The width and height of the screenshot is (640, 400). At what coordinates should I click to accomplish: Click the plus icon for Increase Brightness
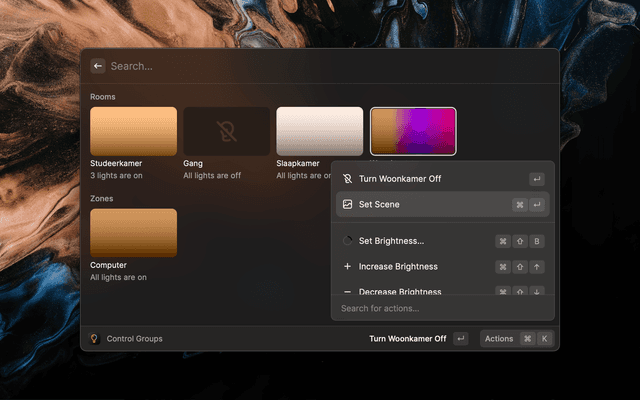click(347, 267)
